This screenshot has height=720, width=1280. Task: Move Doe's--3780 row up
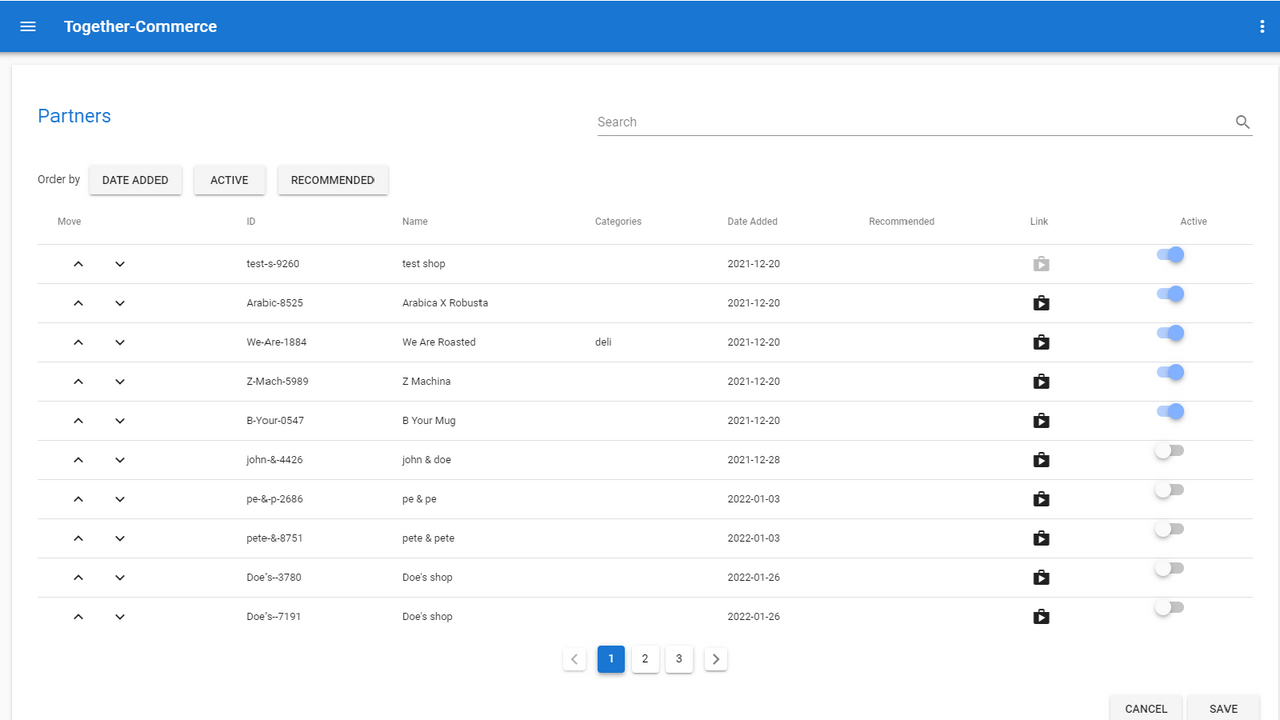pyautogui.click(x=79, y=577)
